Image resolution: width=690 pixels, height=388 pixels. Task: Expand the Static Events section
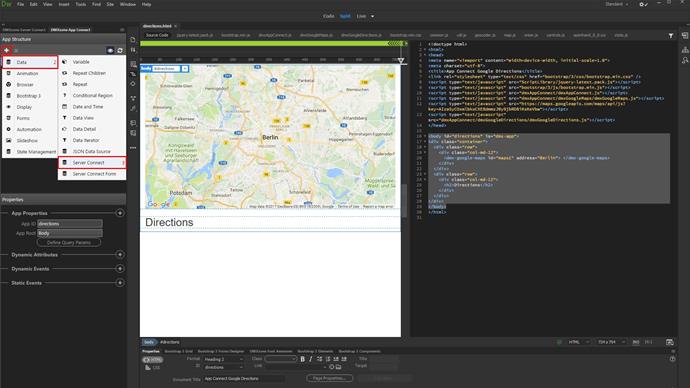tap(120, 283)
